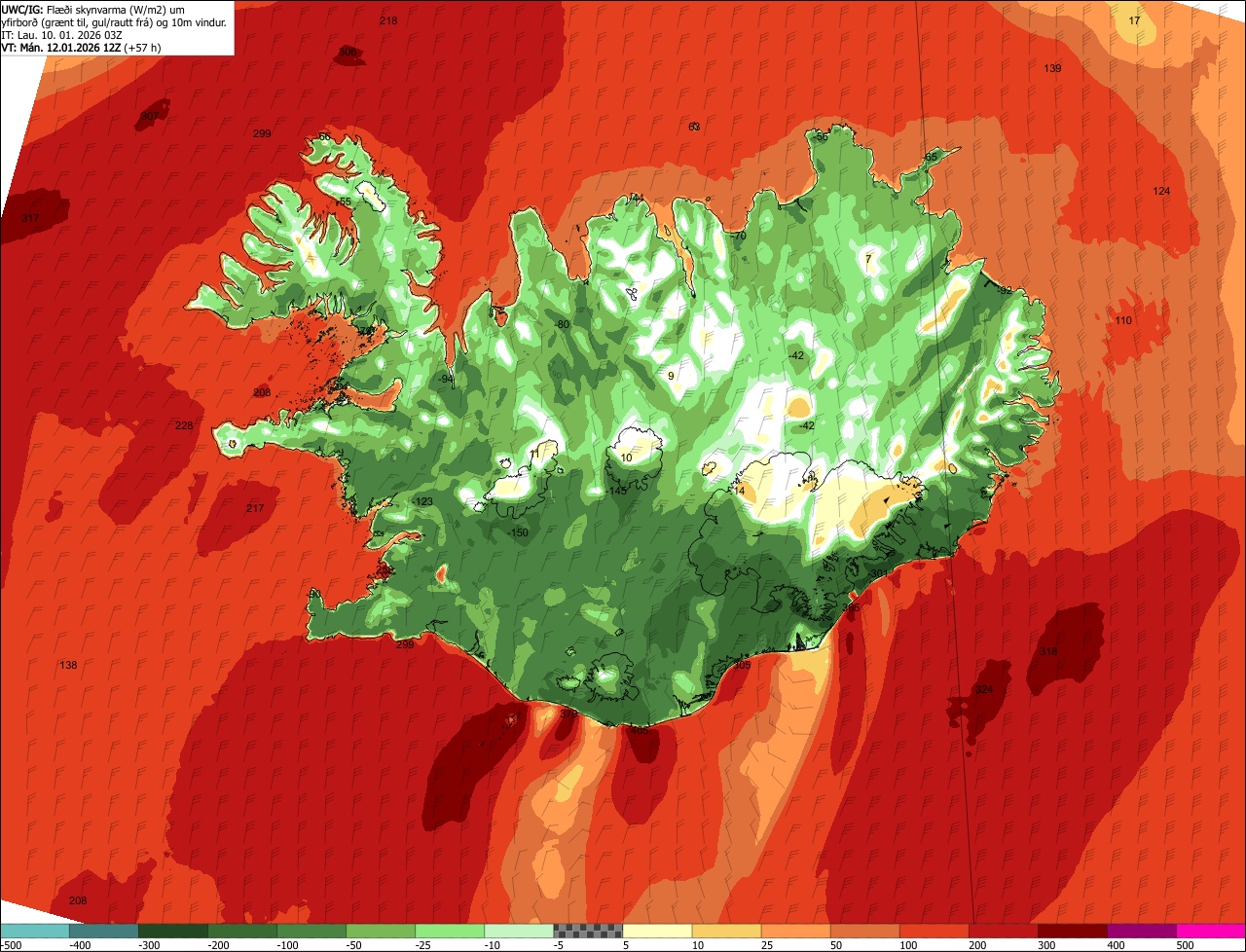Screen dimensions: 1246x952
Task: Select the 138 flux value over the southwestern sea
Action: click(68, 665)
